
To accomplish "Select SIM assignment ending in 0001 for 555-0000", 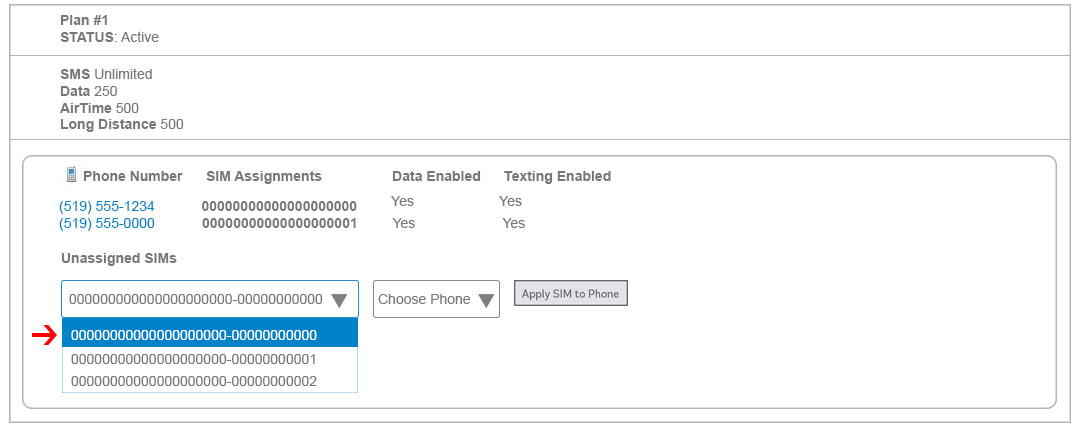I will 279,224.
